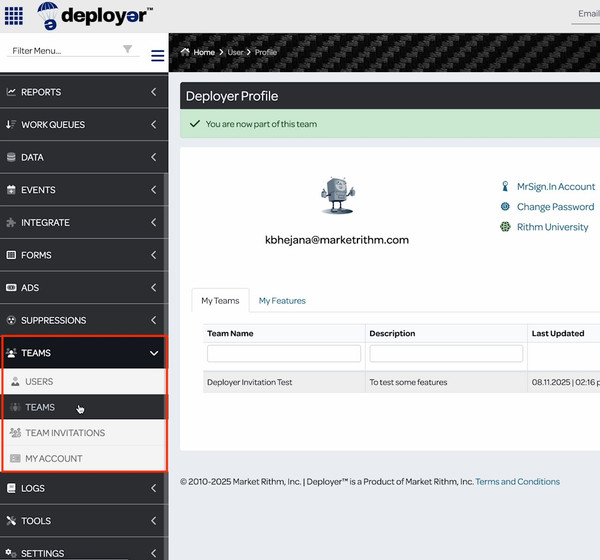
Task: Go to Home in the breadcrumb
Action: 204,52
